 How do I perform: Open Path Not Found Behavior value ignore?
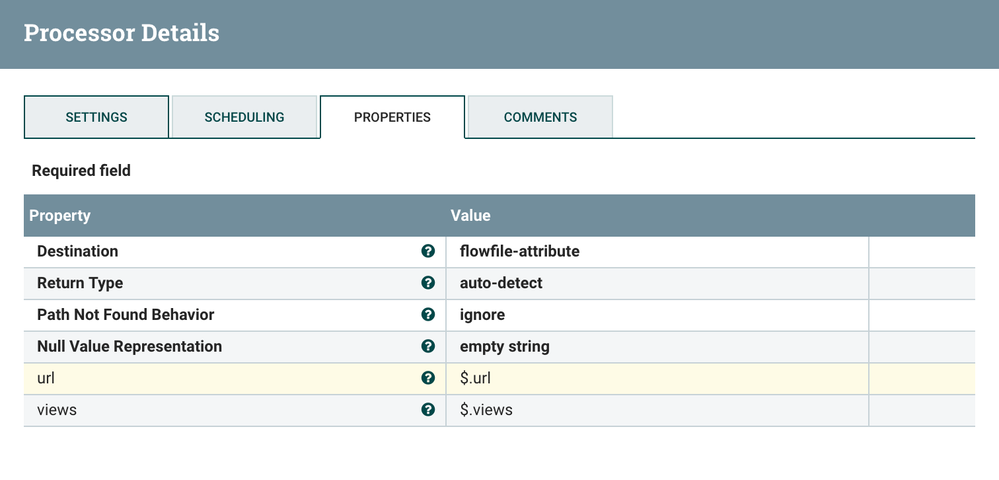click(x=482, y=315)
